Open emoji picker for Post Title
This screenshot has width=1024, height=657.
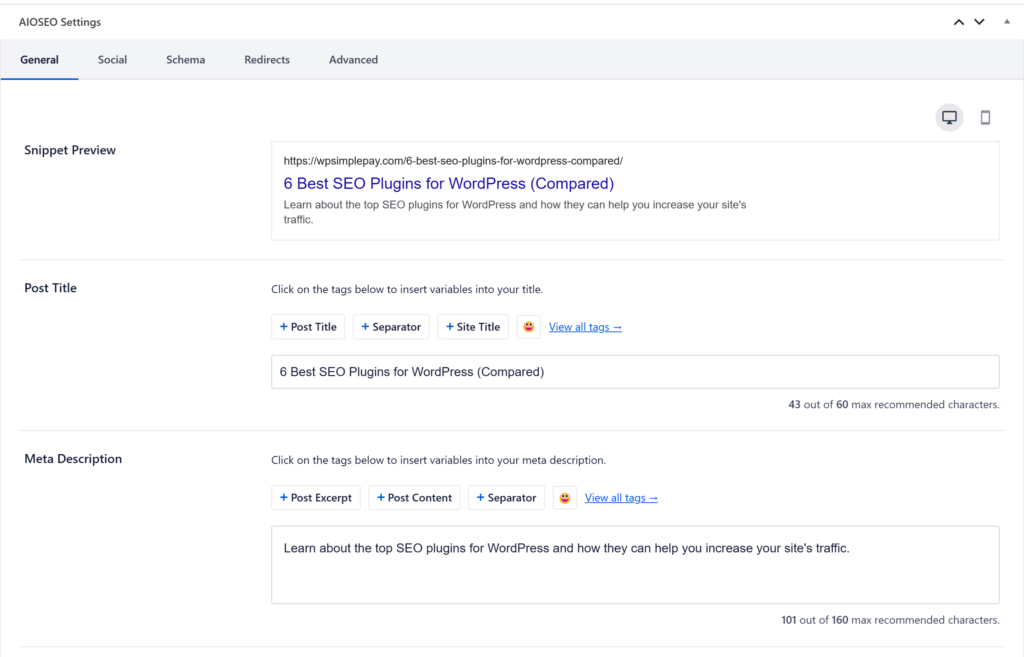pyautogui.click(x=529, y=327)
